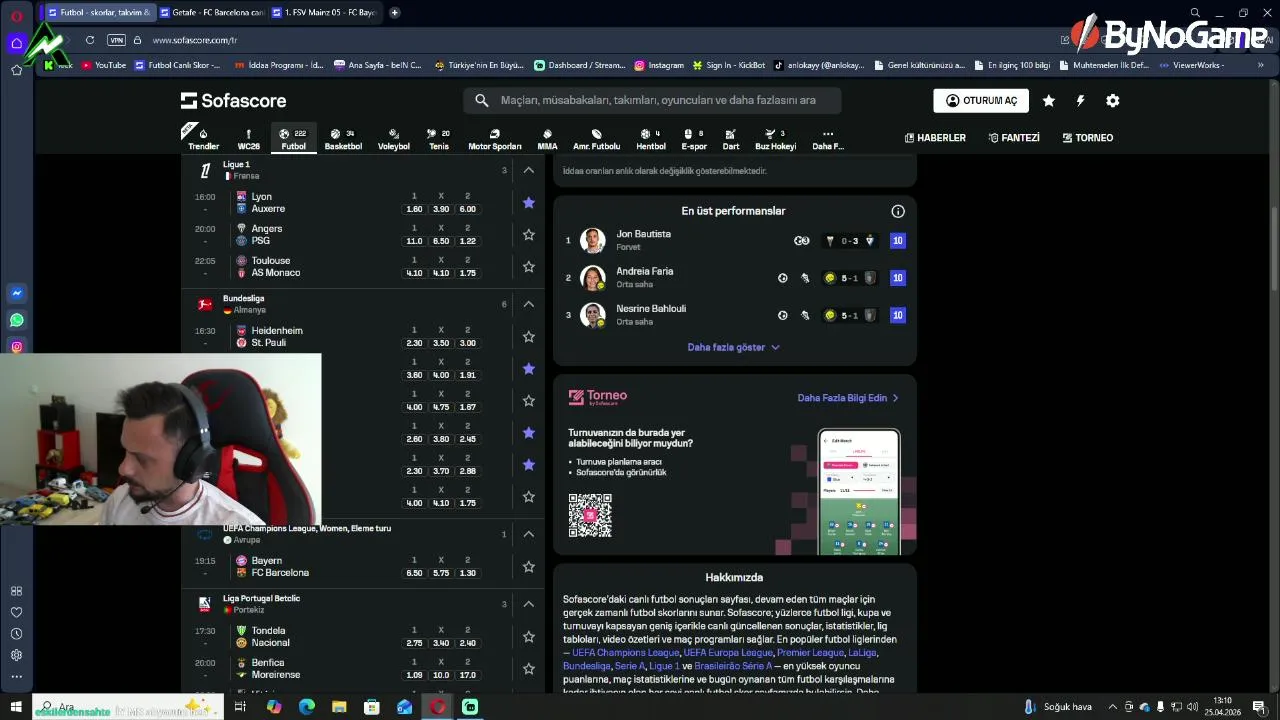Open the E-spor category
This screenshot has width=1280, height=720.
click(x=694, y=138)
